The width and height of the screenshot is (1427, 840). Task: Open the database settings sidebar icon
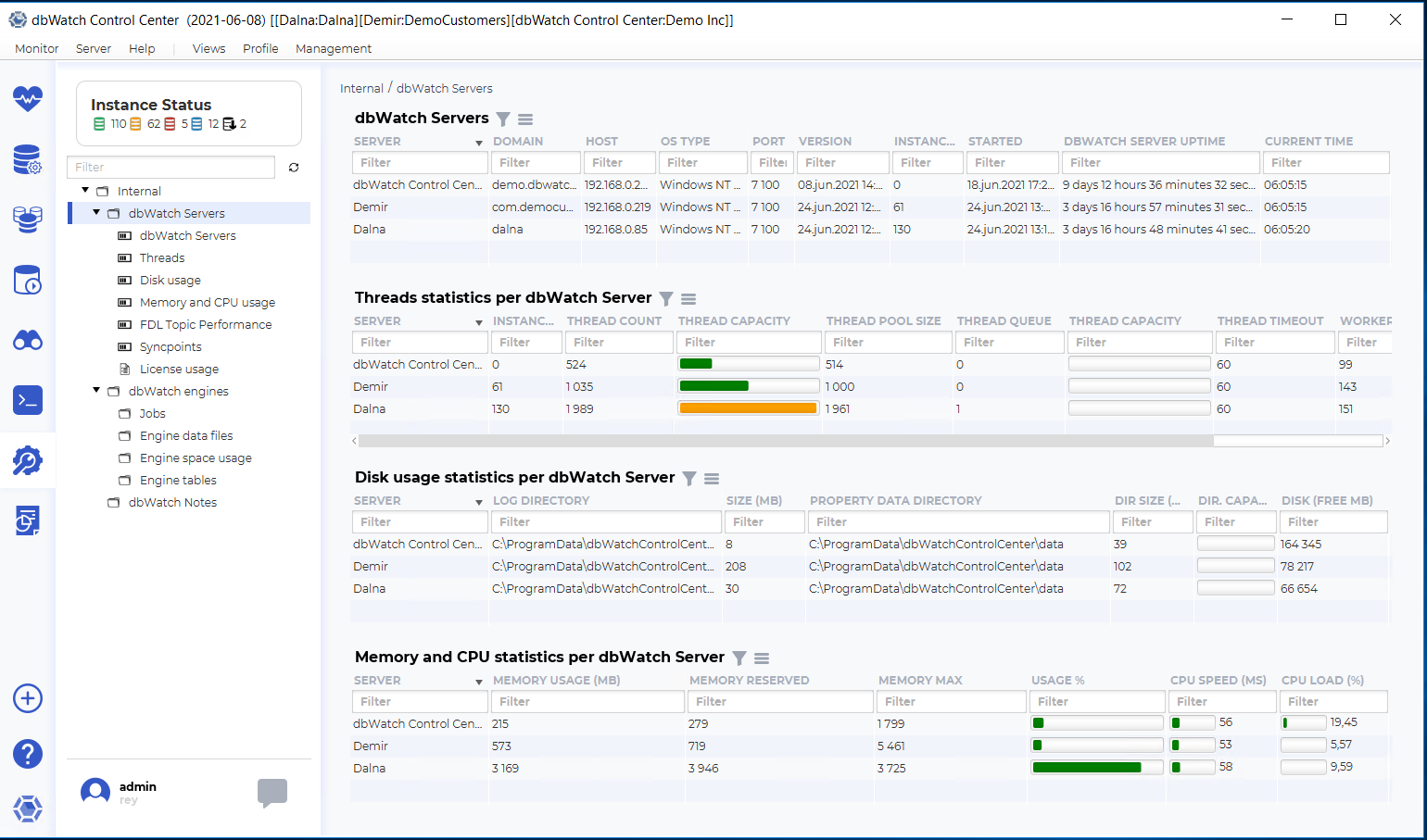28,159
